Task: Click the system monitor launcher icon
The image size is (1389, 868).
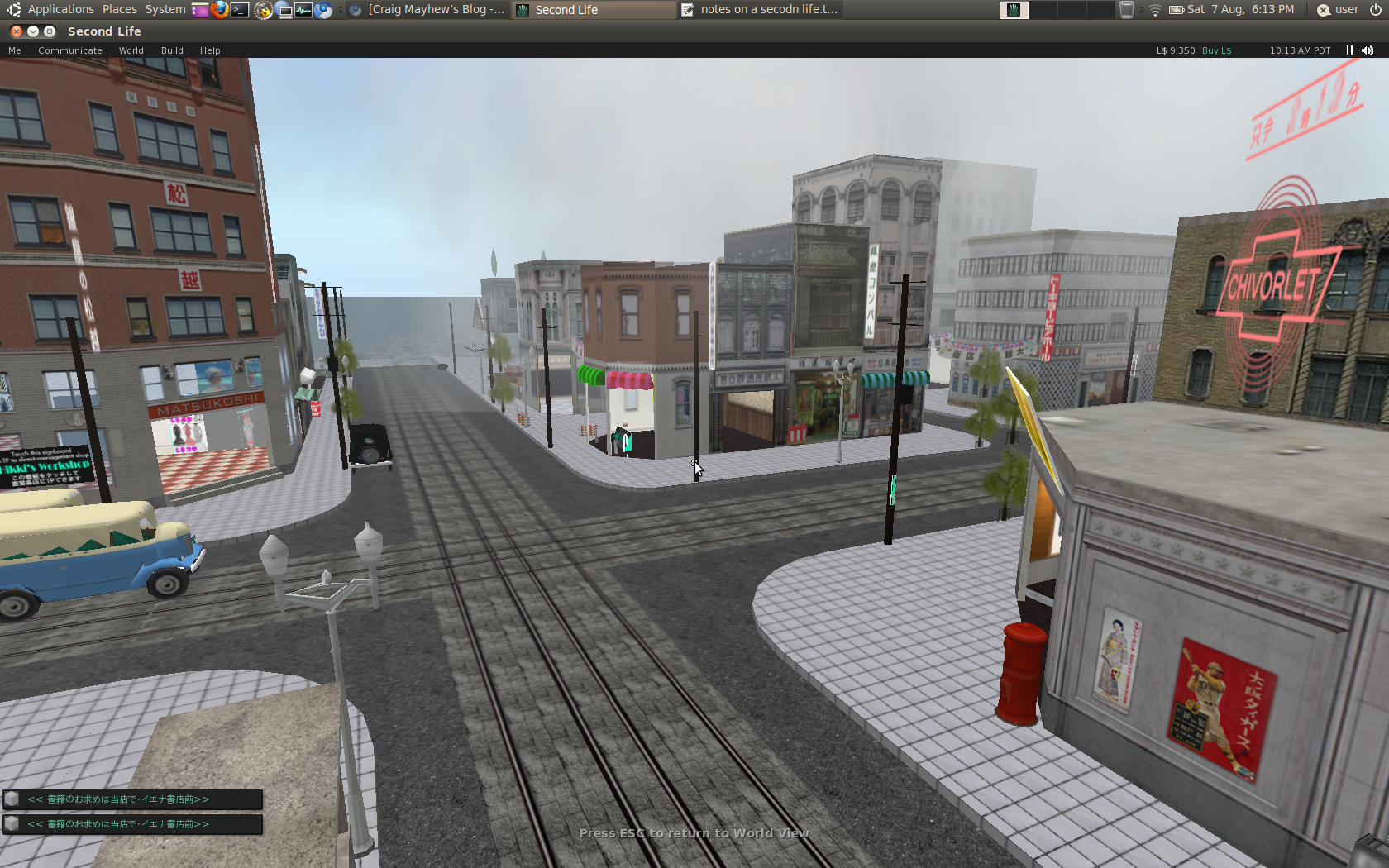Action: (x=303, y=10)
